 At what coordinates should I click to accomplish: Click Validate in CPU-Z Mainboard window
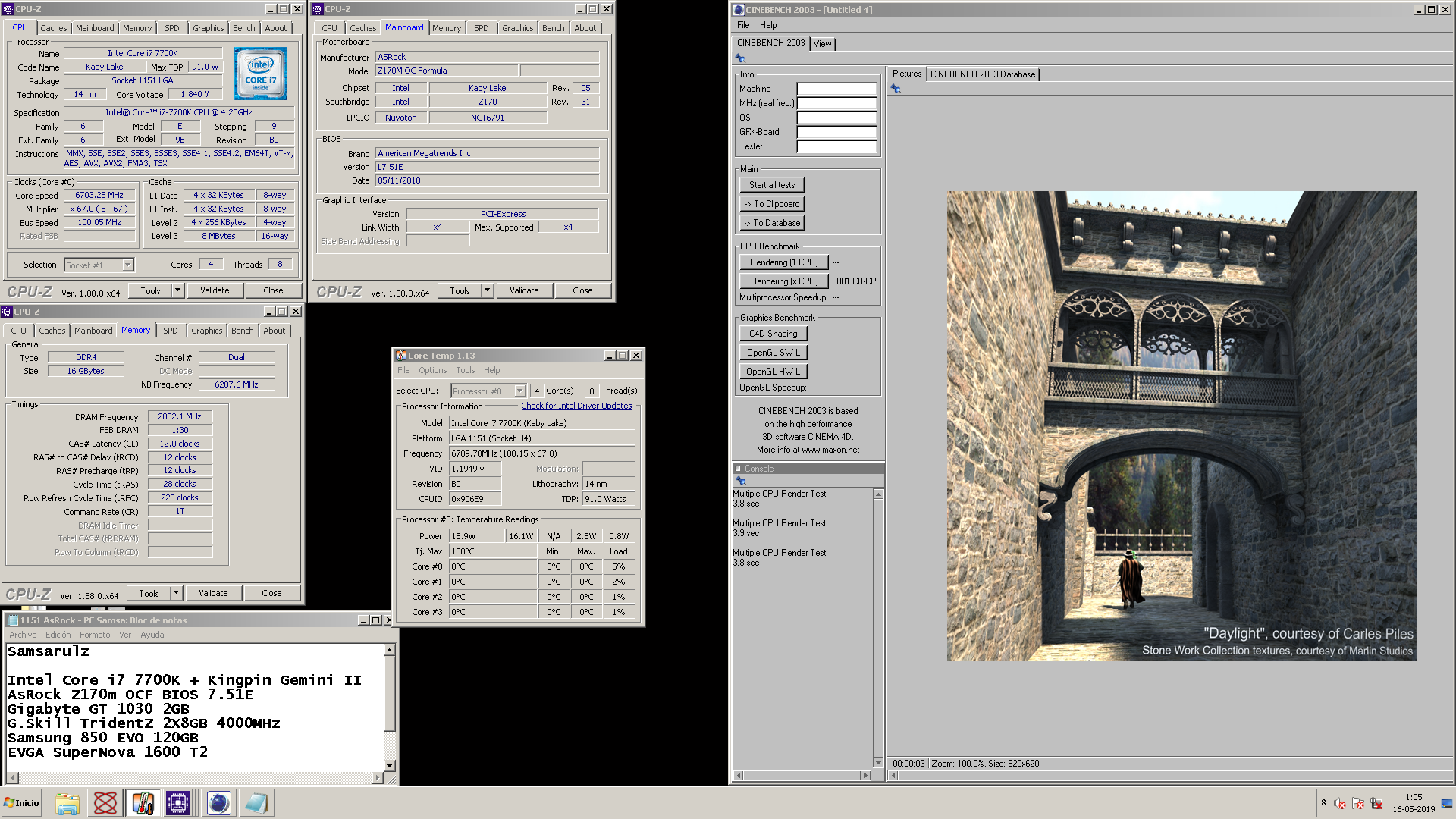[524, 290]
